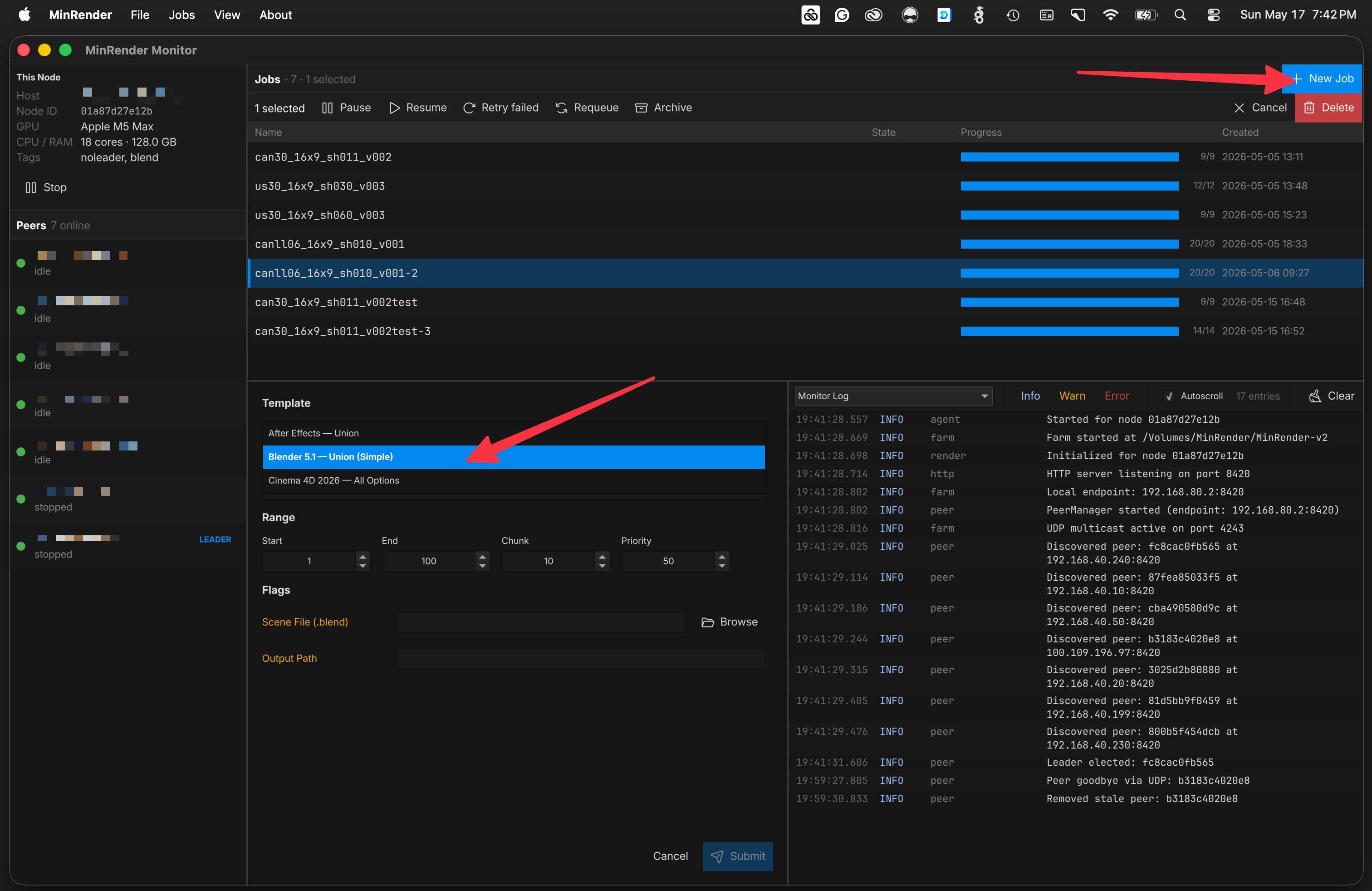This screenshot has width=1372, height=891.
Task: Decrease the End frame stepper
Action: click(x=482, y=566)
